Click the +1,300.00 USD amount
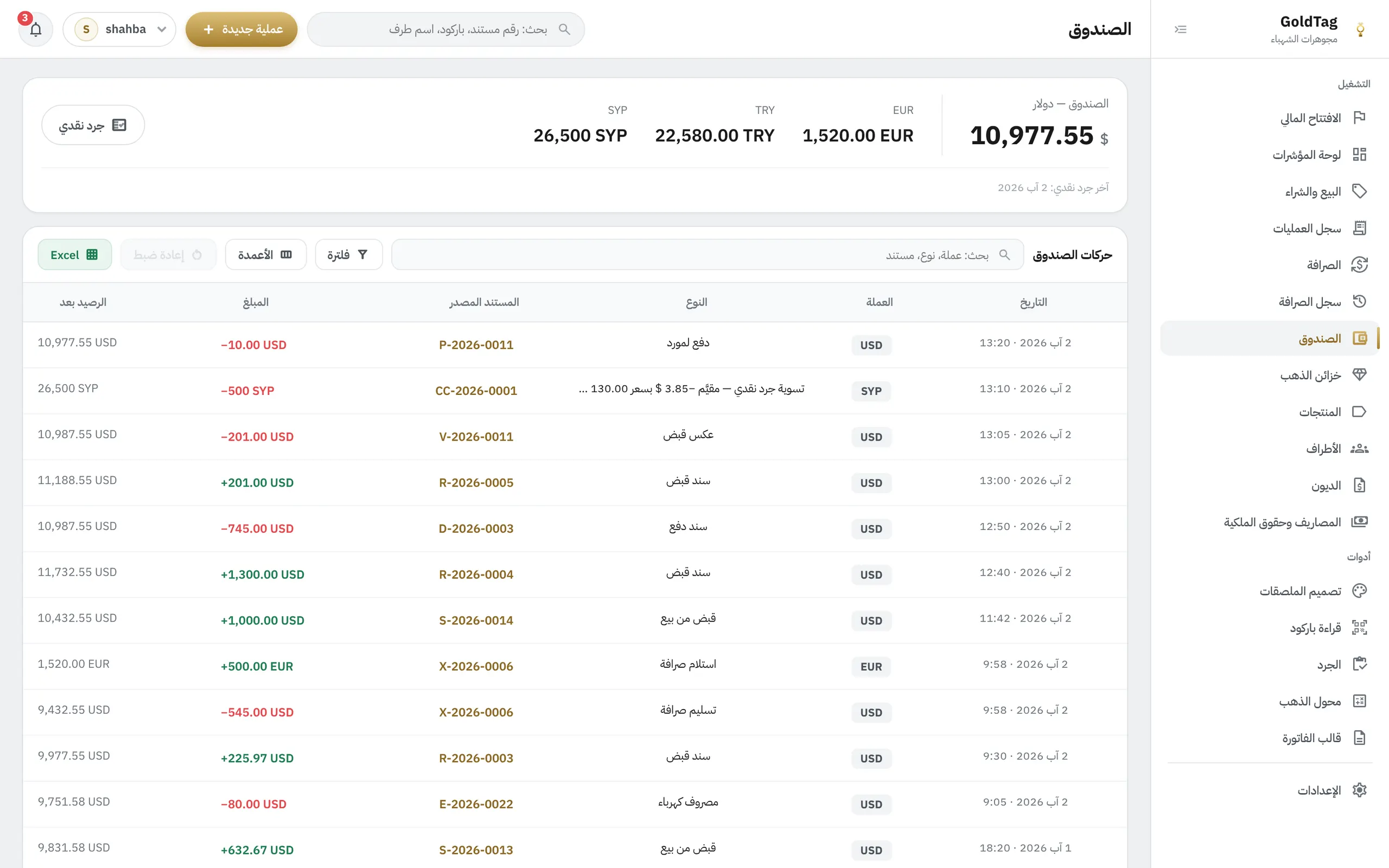The height and width of the screenshot is (868, 1389). [x=262, y=574]
